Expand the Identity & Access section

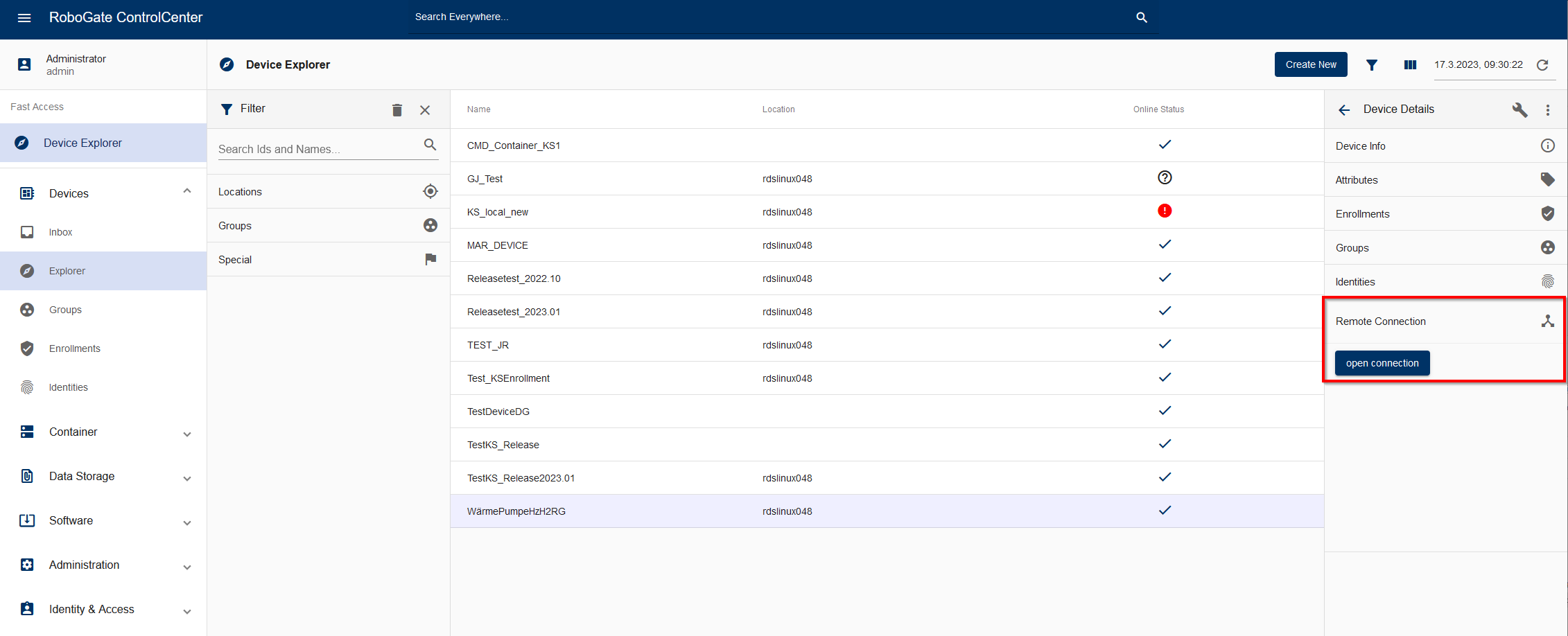point(187,612)
